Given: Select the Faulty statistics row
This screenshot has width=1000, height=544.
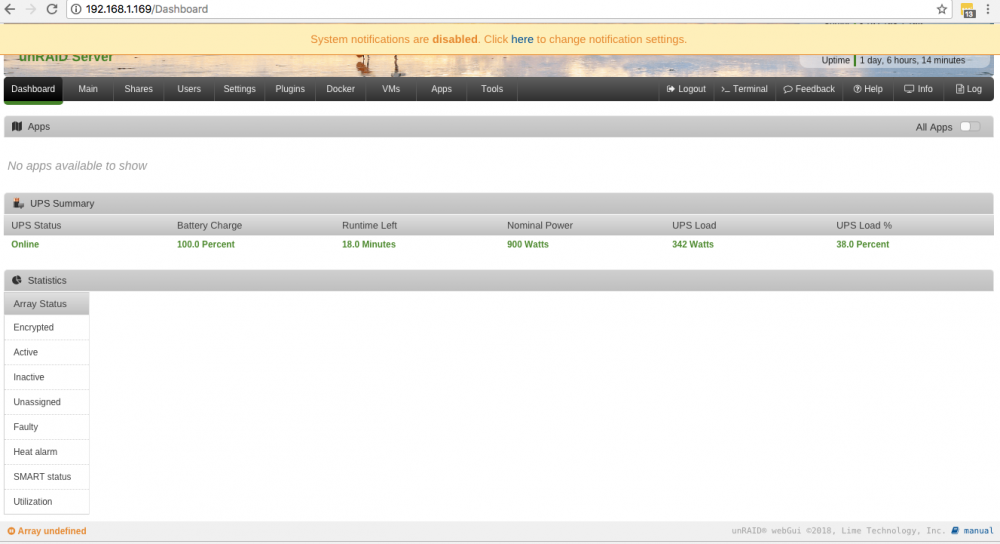Looking at the screenshot, I should coord(47,427).
